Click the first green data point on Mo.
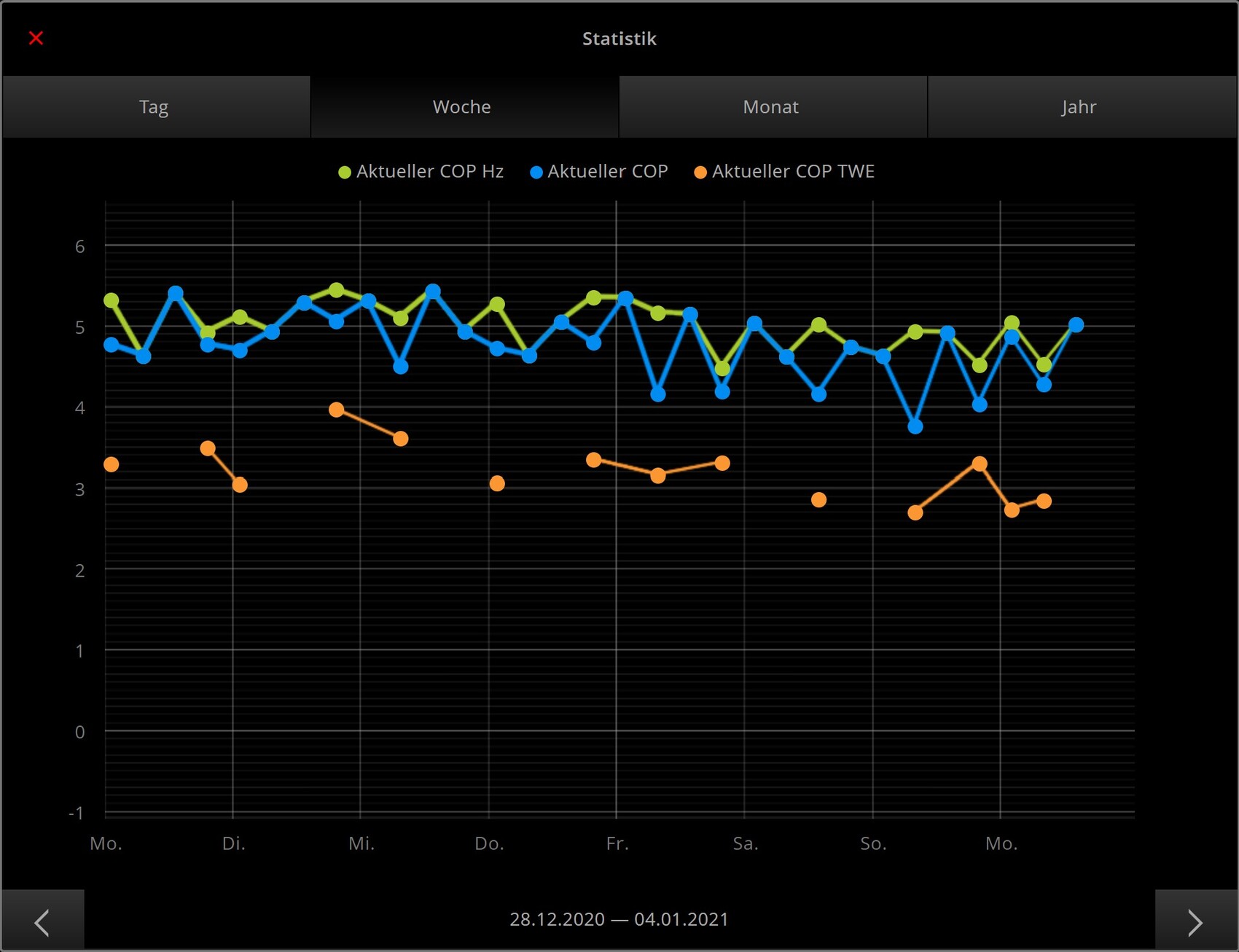 [112, 300]
